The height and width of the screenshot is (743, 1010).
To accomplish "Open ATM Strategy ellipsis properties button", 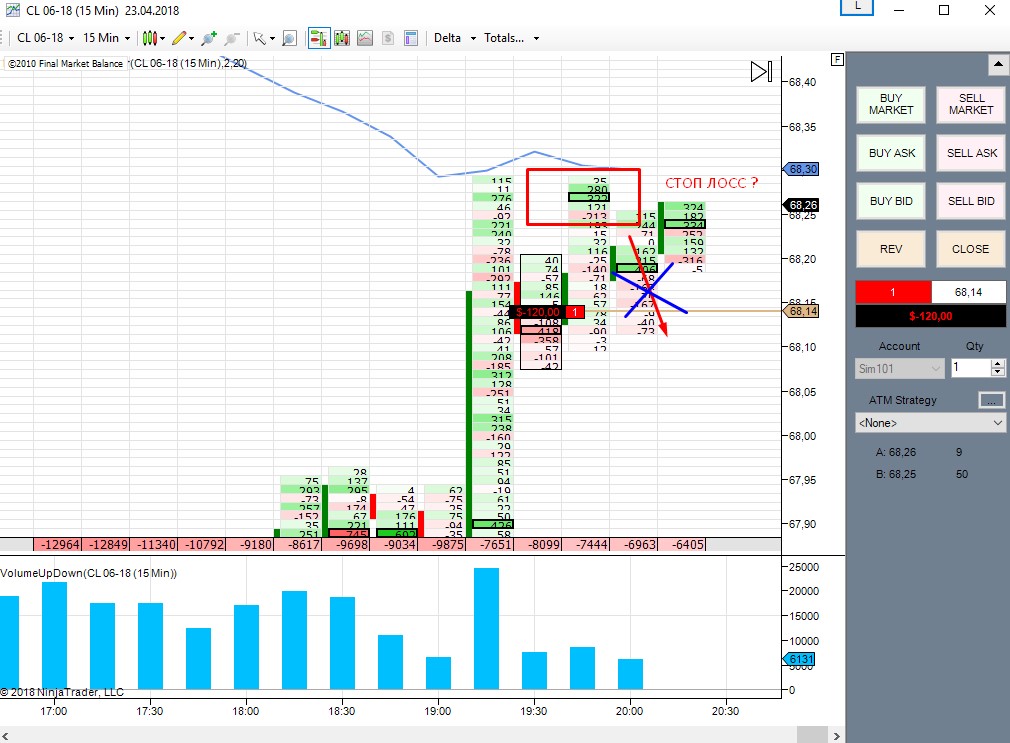I will (991, 400).
